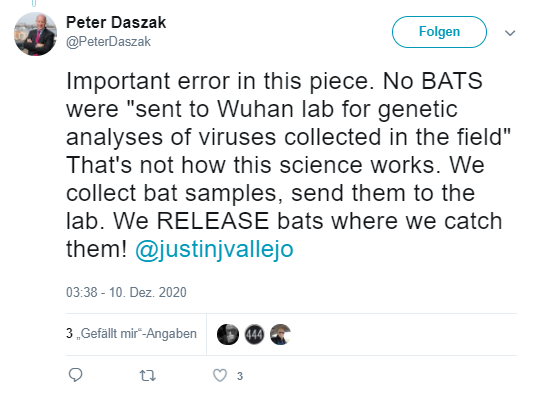This screenshot has width=535, height=395.
Task: Click the opening phrase "Important error in this piece"
Action: [218, 82]
